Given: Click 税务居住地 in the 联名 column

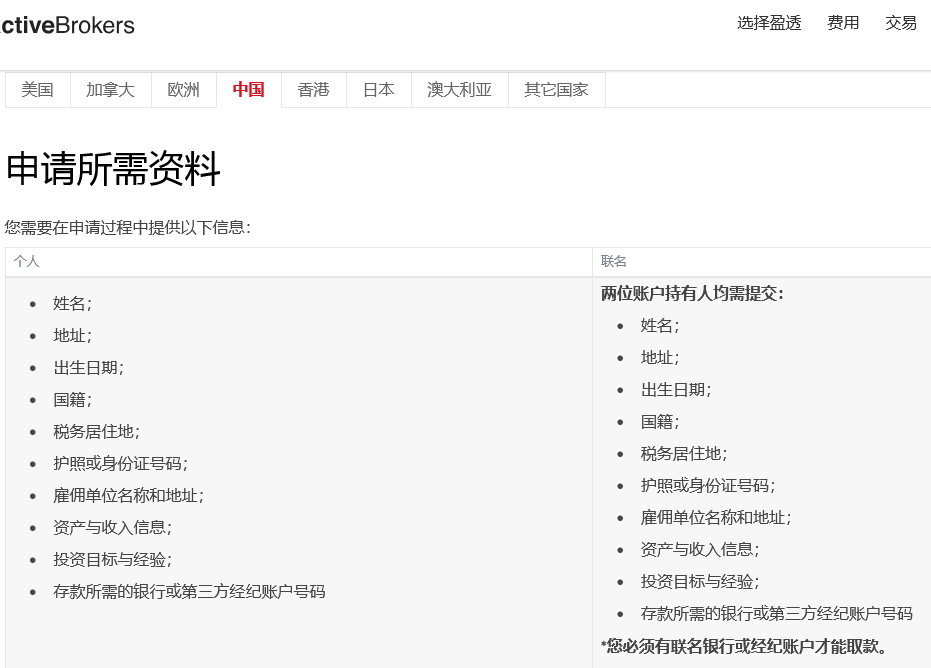Looking at the screenshot, I should pos(683,454).
